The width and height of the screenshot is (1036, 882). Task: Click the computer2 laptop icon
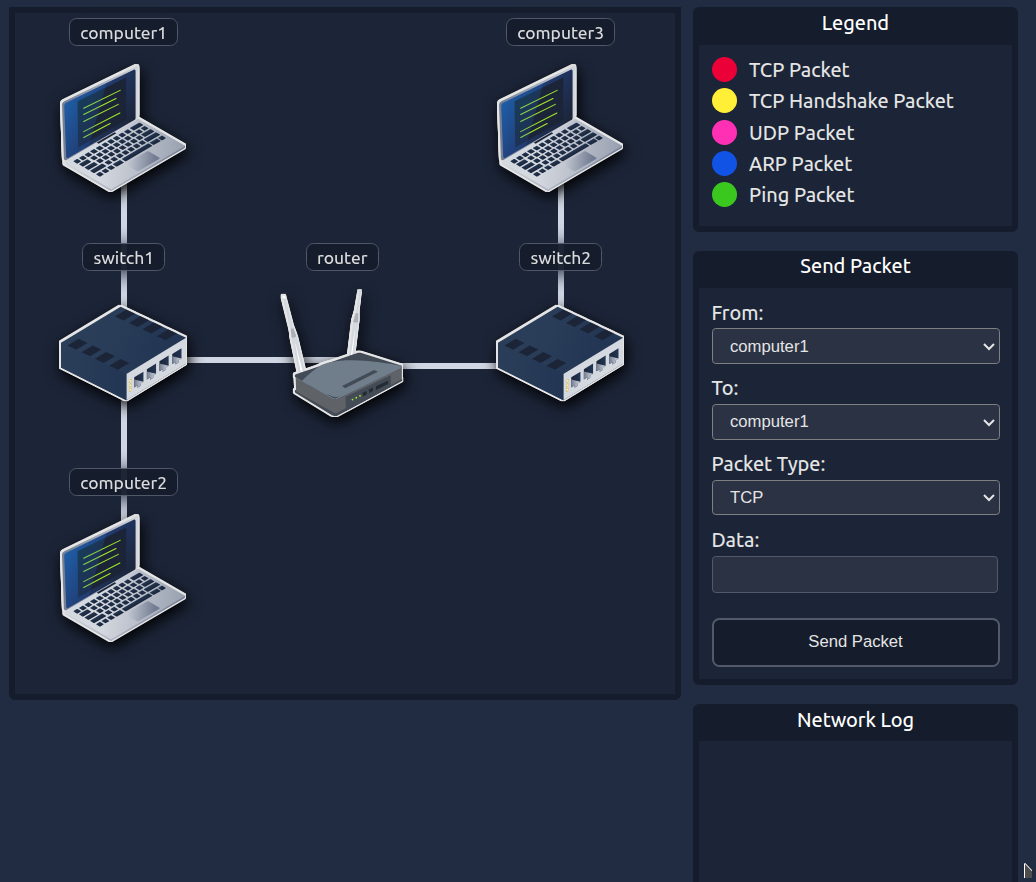tap(123, 578)
